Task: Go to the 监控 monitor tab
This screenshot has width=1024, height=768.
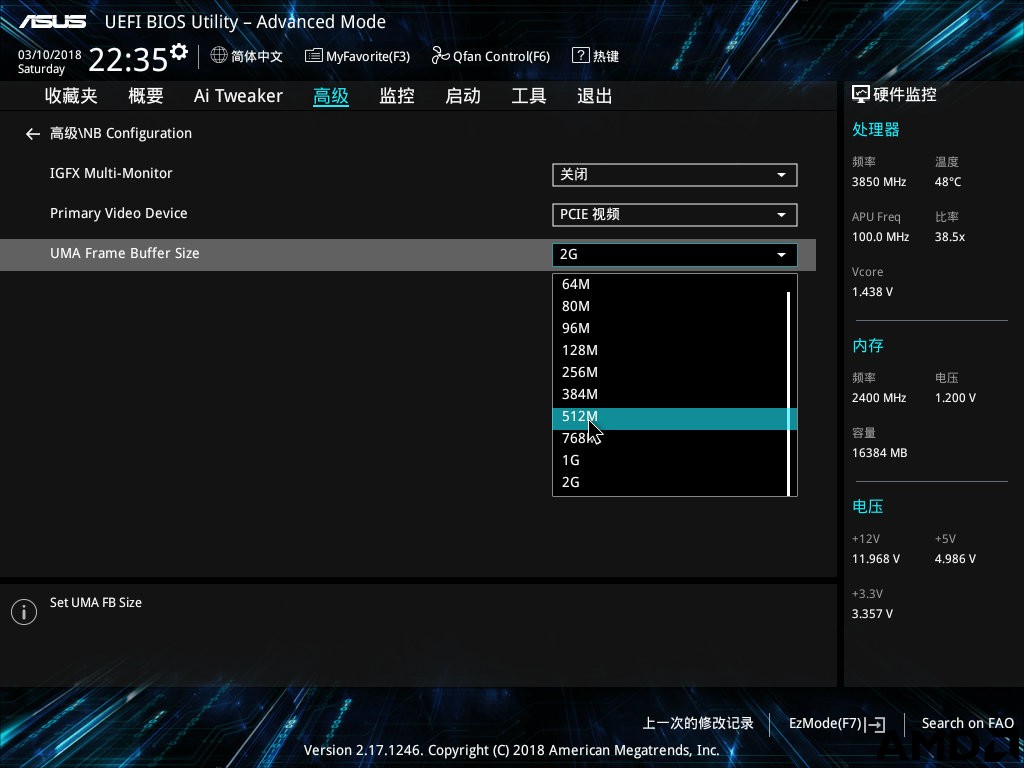Action: point(397,96)
